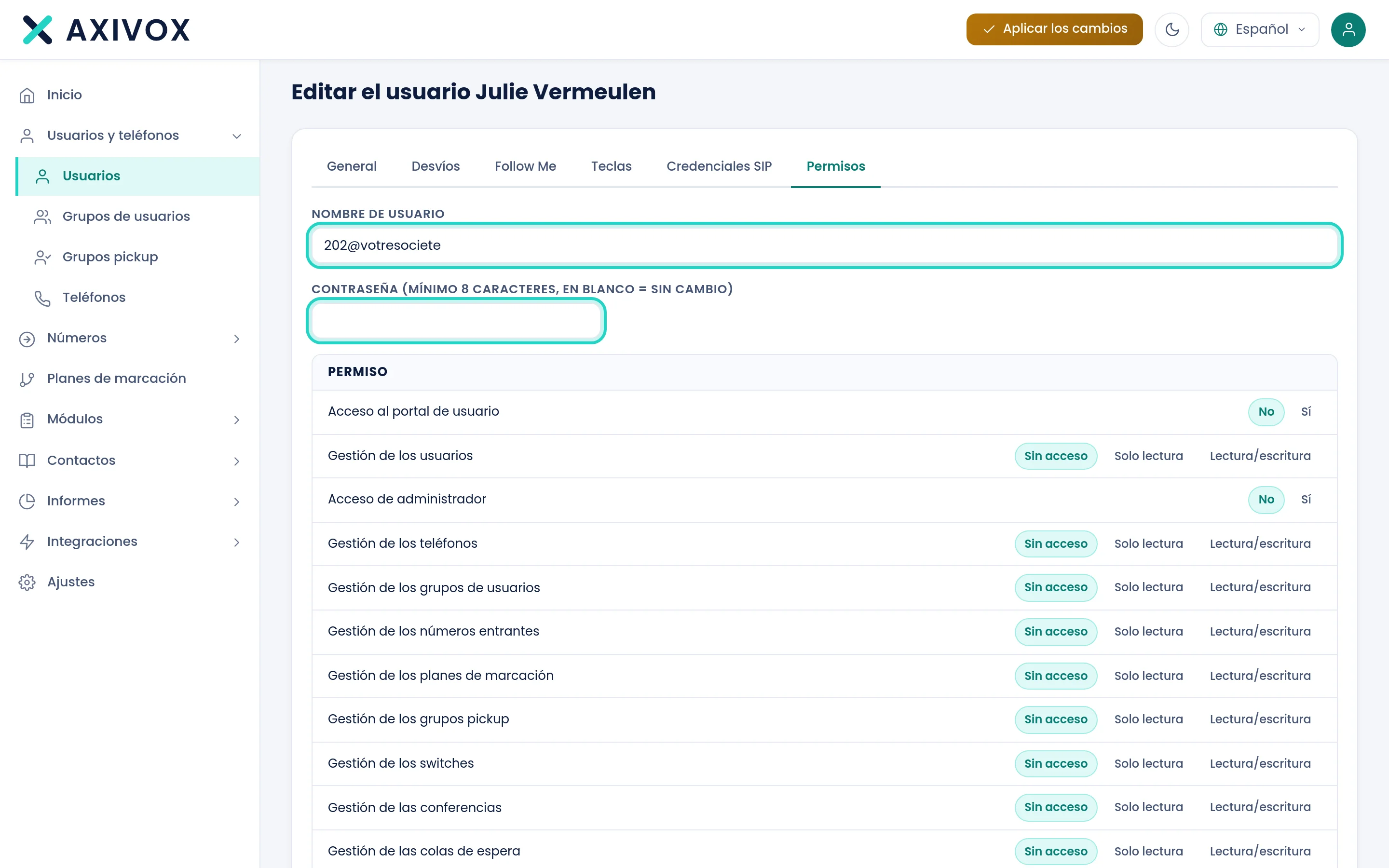Open the Credenciales SIP tab
Image resolution: width=1389 pixels, height=868 pixels.
click(719, 166)
